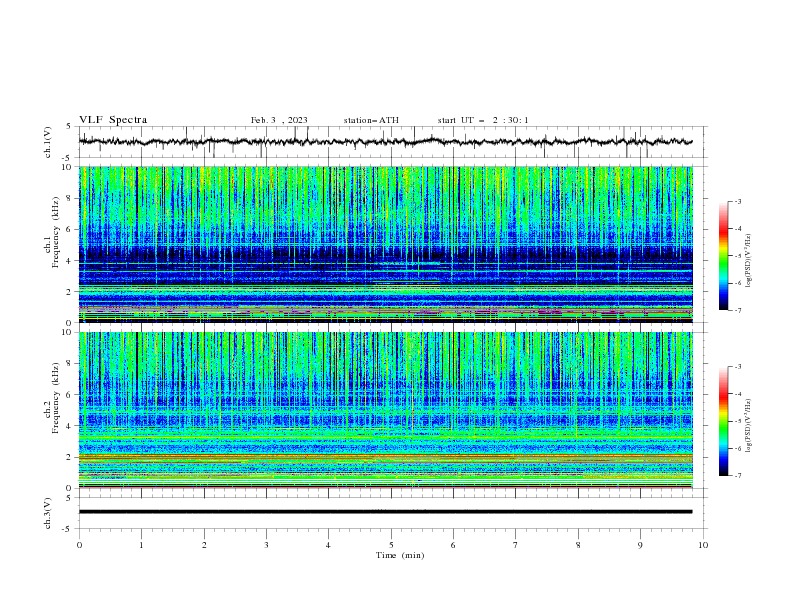This screenshot has height=612, width=792.
Task: Click time axis tick label "9"
Action: pos(640,545)
